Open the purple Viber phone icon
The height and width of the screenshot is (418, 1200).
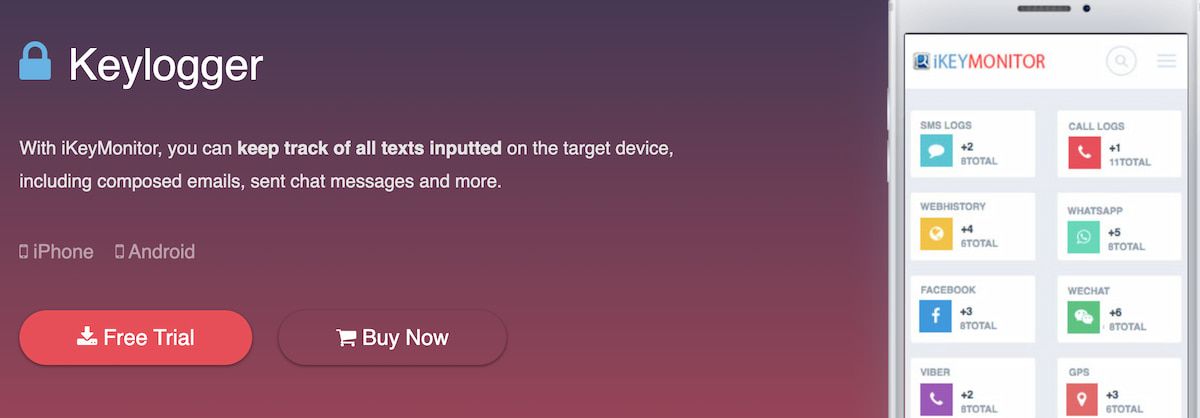click(x=937, y=400)
